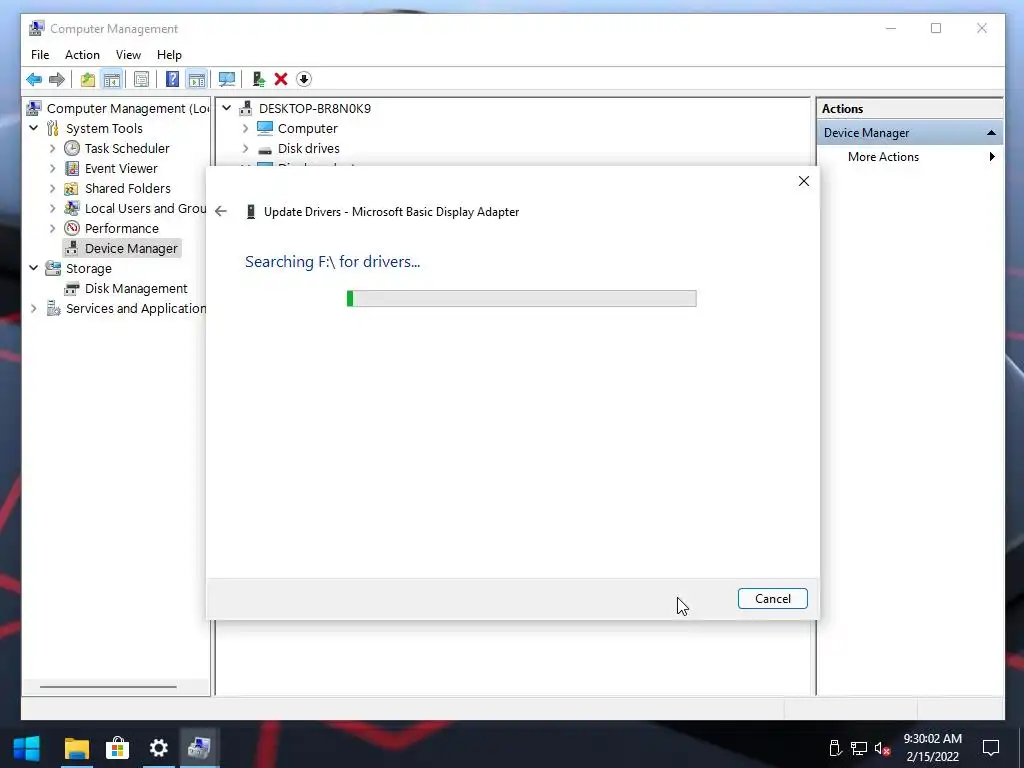
Task: Click Scan for hardware changes monitor icon
Action: click(x=227, y=80)
